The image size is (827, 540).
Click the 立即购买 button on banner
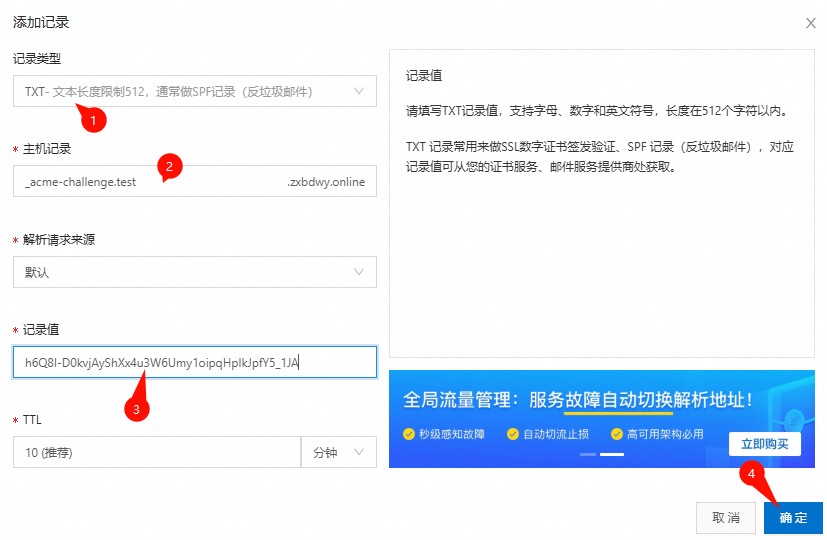[x=765, y=442]
